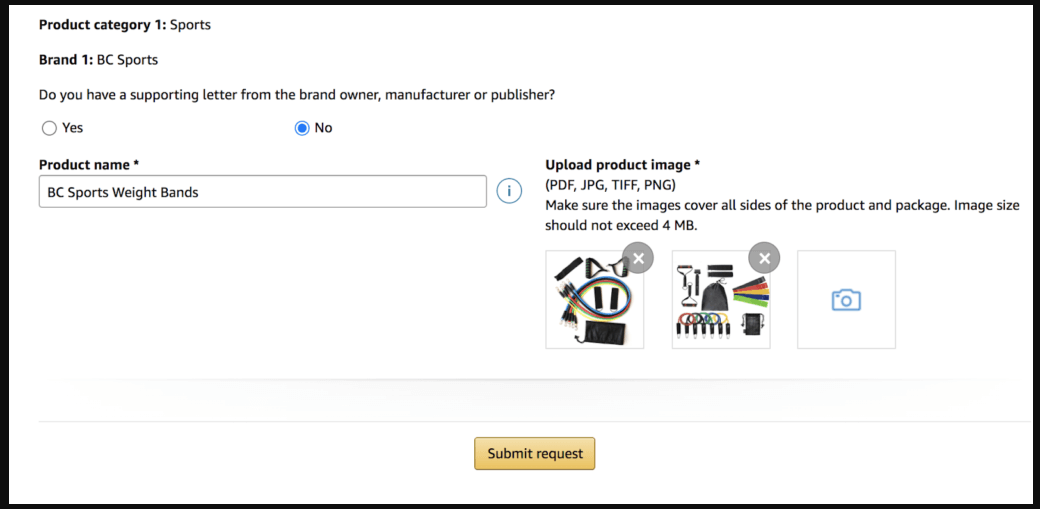Screen dimensions: 1040x509
Task: Click the 'Yes' option label text
Action: point(72,128)
